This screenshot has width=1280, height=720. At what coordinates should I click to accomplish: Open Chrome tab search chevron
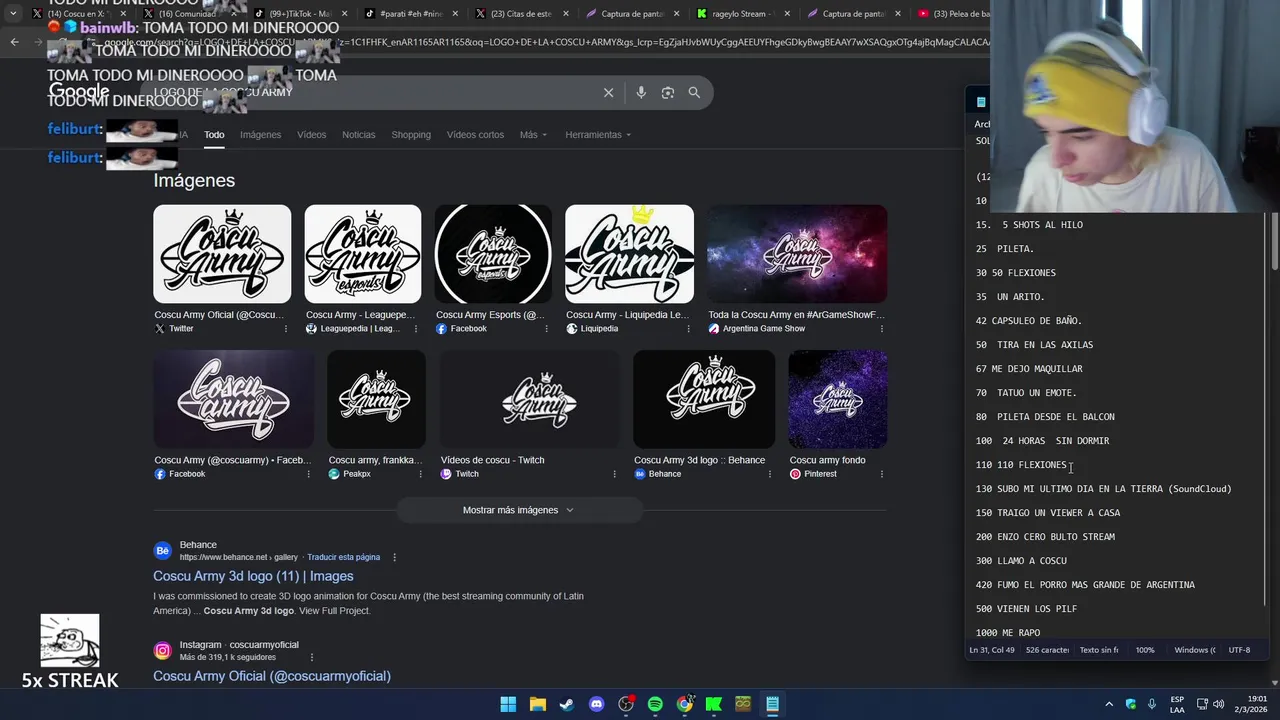(13, 14)
